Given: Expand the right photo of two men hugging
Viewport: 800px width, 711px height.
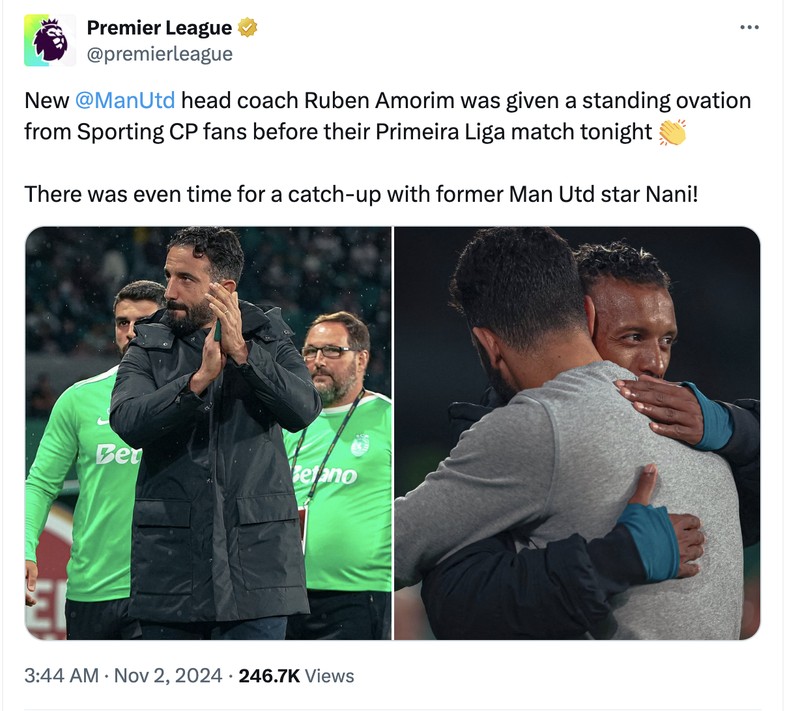Looking at the screenshot, I should tap(577, 433).
